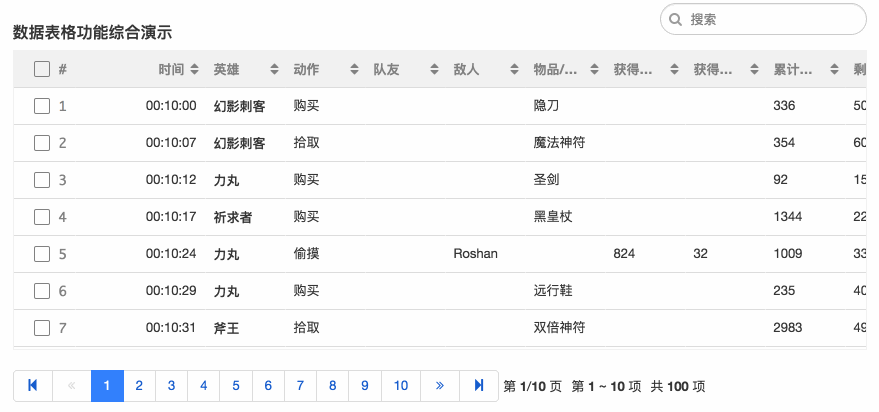Jump to the first page arrow icon
879x412 pixels.
[33, 385]
